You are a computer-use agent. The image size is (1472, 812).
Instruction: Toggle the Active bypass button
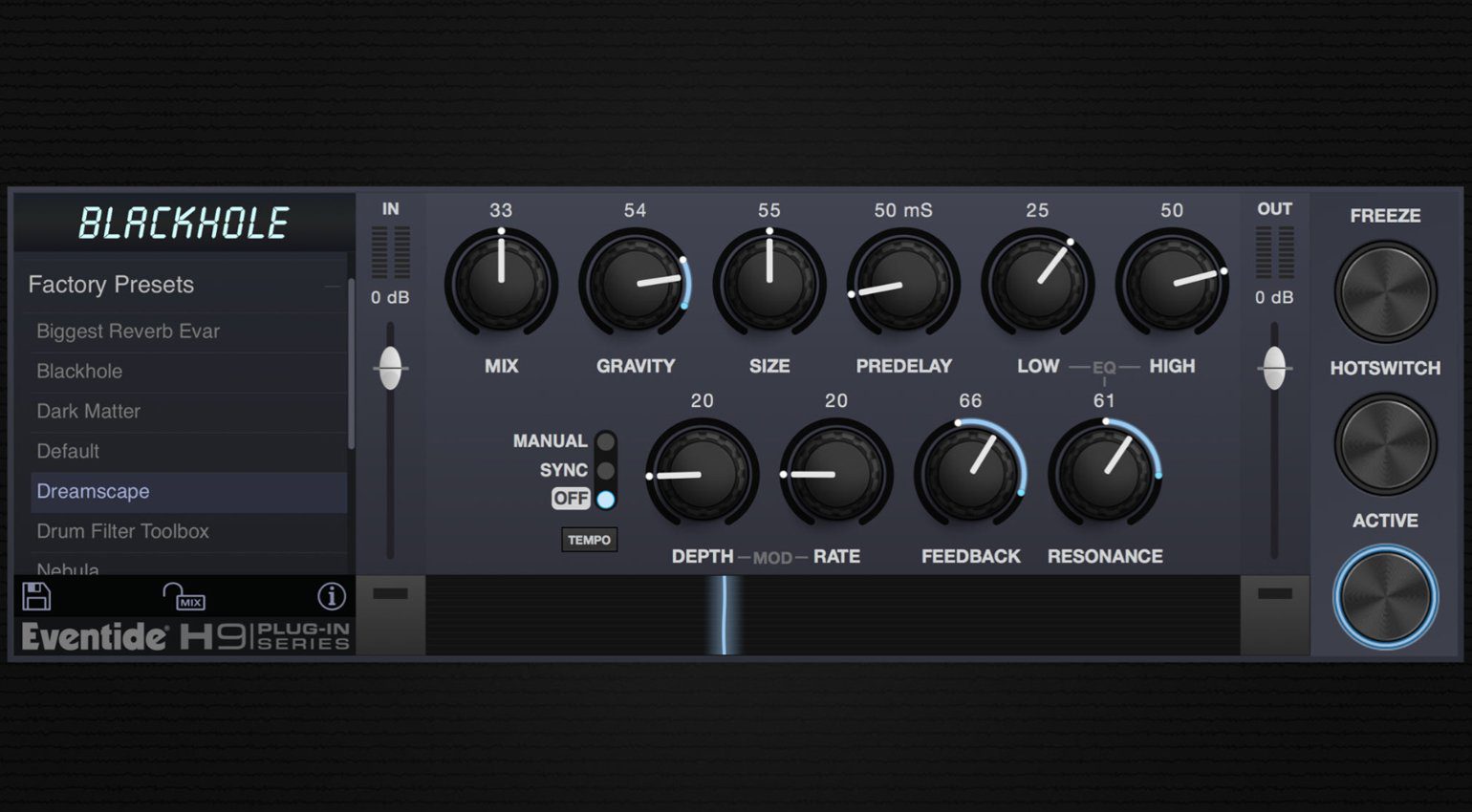[1384, 596]
